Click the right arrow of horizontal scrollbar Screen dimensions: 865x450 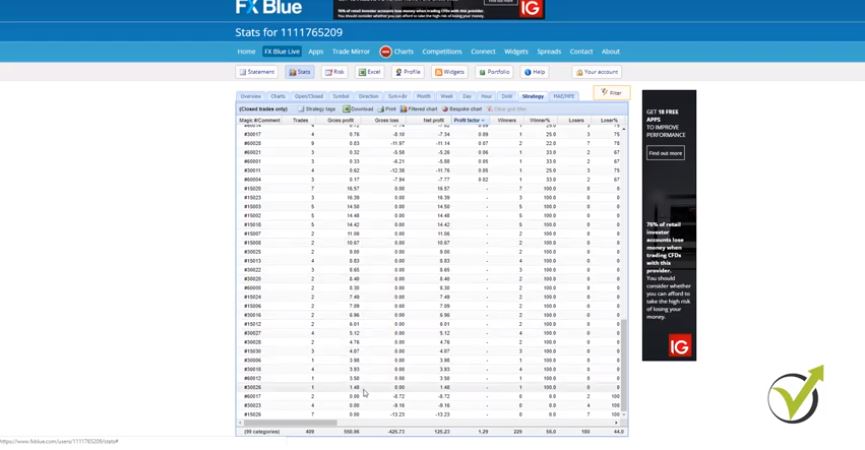coord(617,423)
